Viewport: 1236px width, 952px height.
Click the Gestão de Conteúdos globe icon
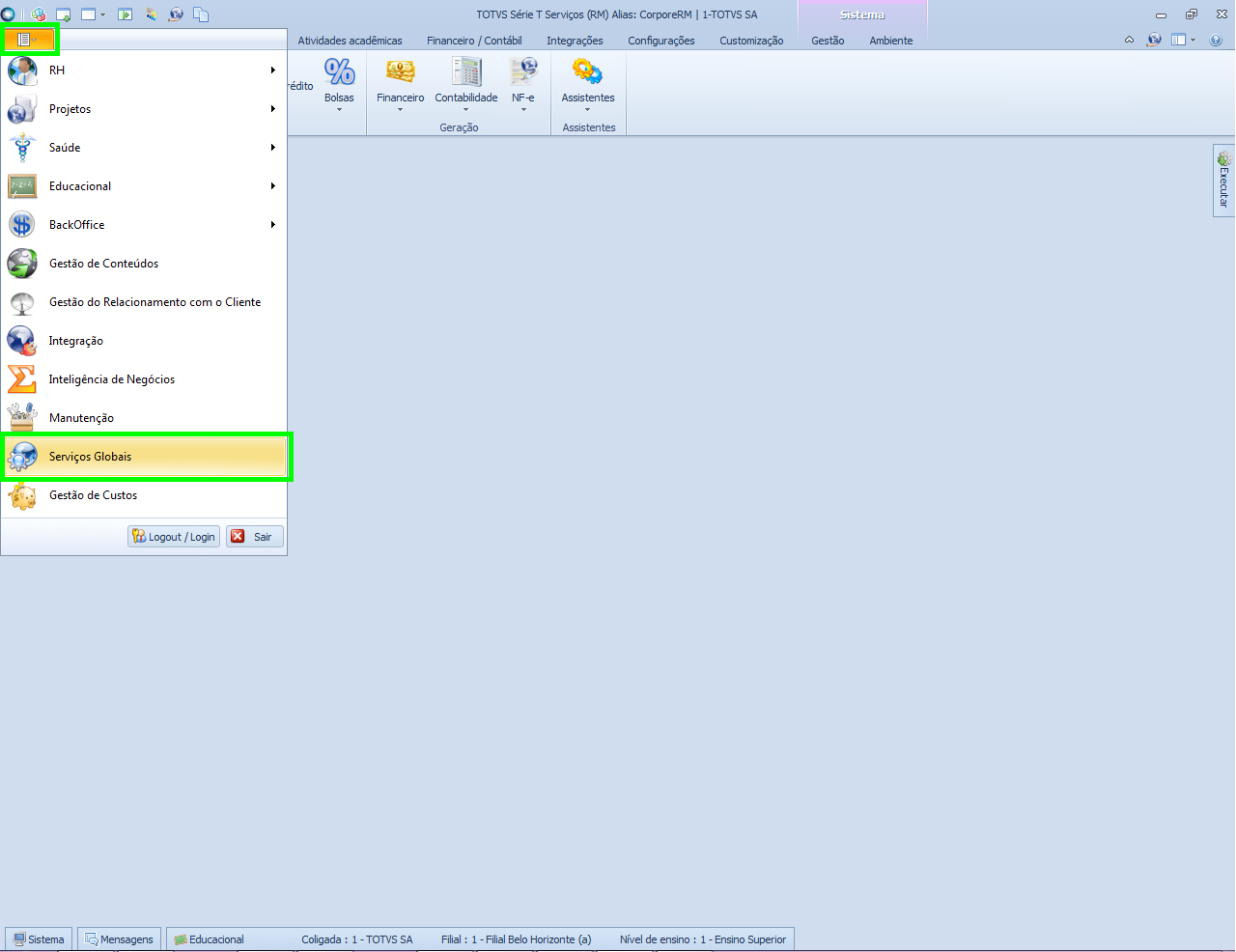click(22, 264)
